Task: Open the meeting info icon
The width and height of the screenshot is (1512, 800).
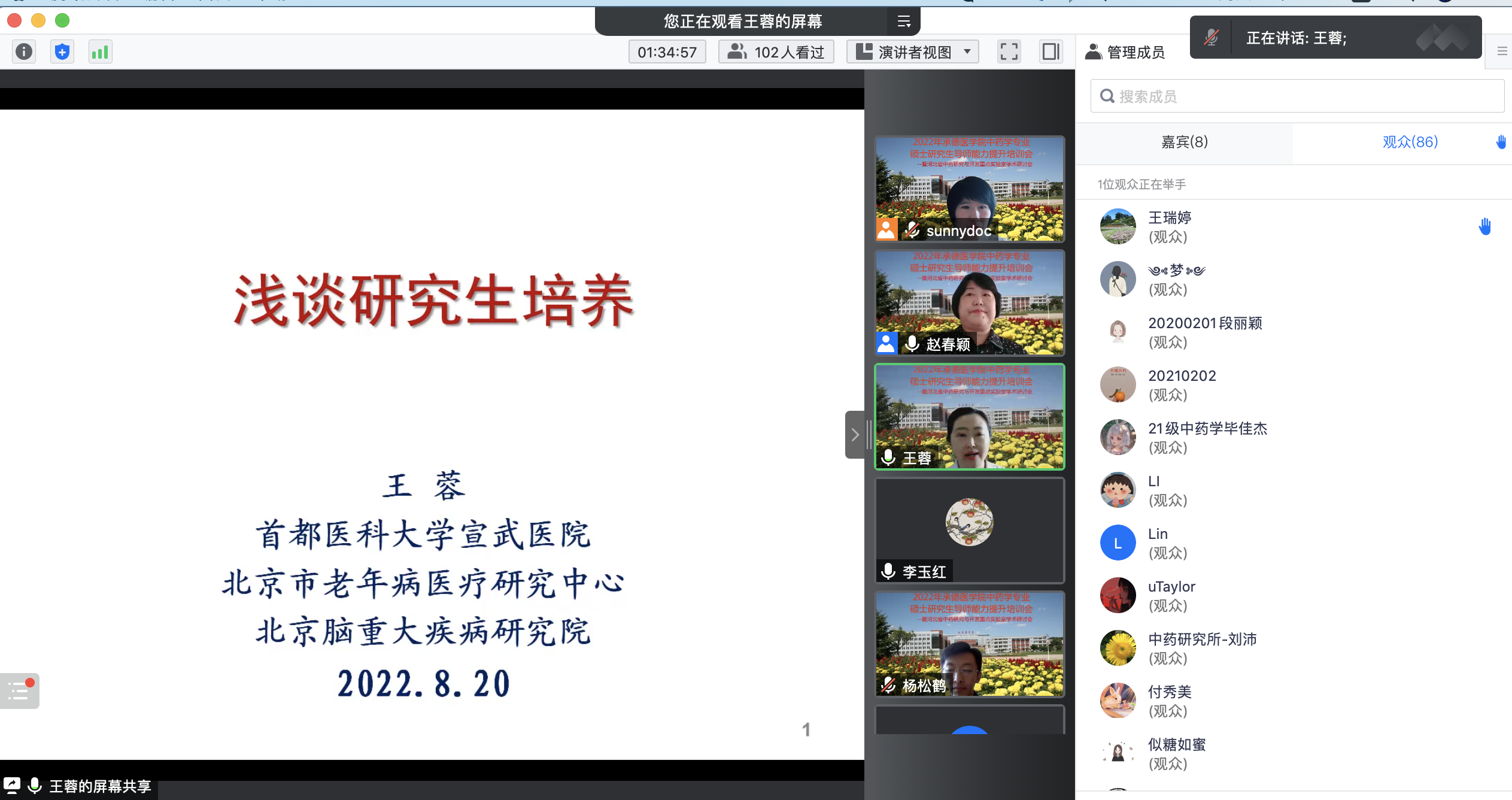Action: pos(24,52)
